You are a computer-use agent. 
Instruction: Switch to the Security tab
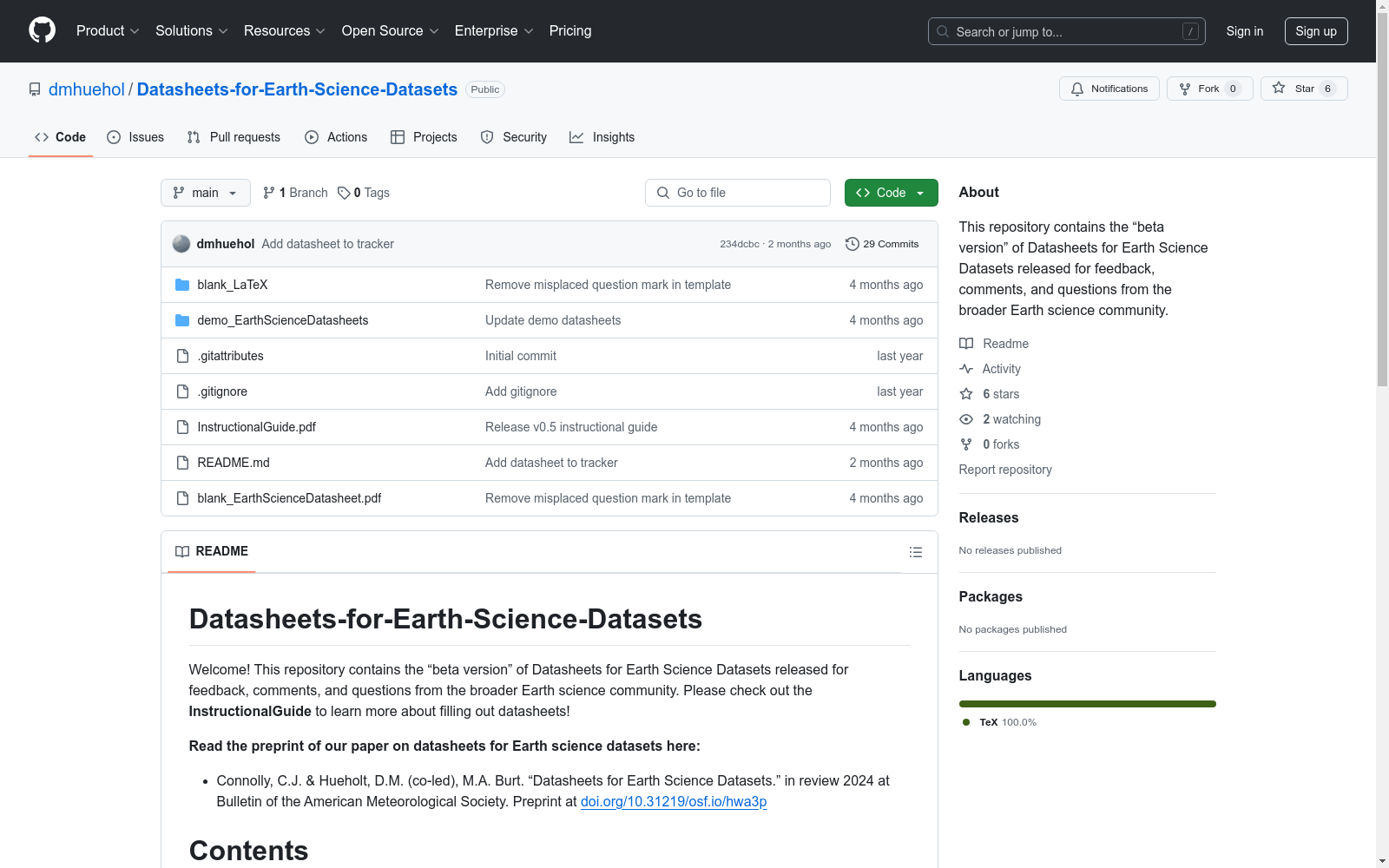click(x=514, y=137)
